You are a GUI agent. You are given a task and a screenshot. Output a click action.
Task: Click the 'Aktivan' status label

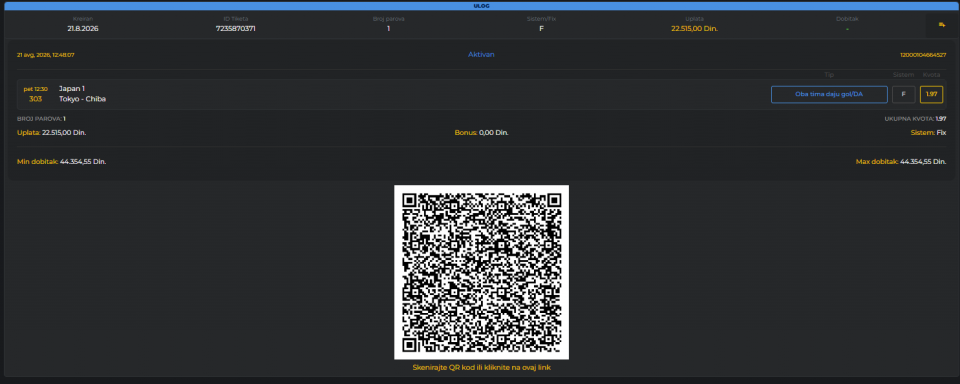point(481,55)
